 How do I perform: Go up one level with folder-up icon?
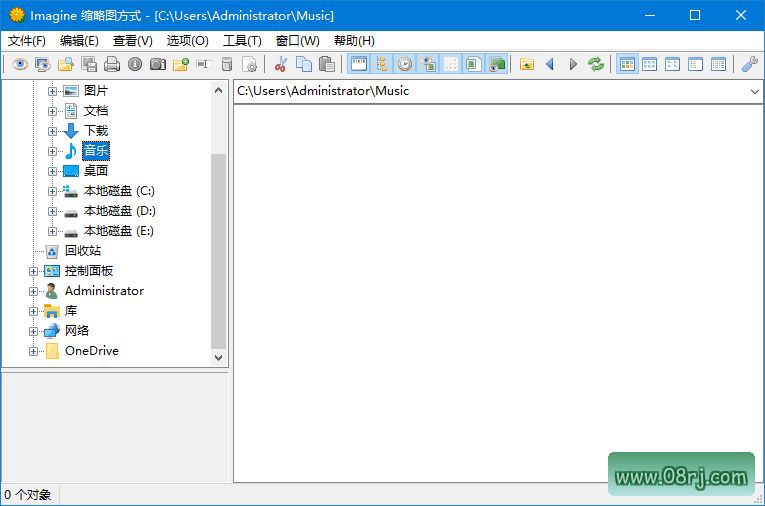click(527, 64)
